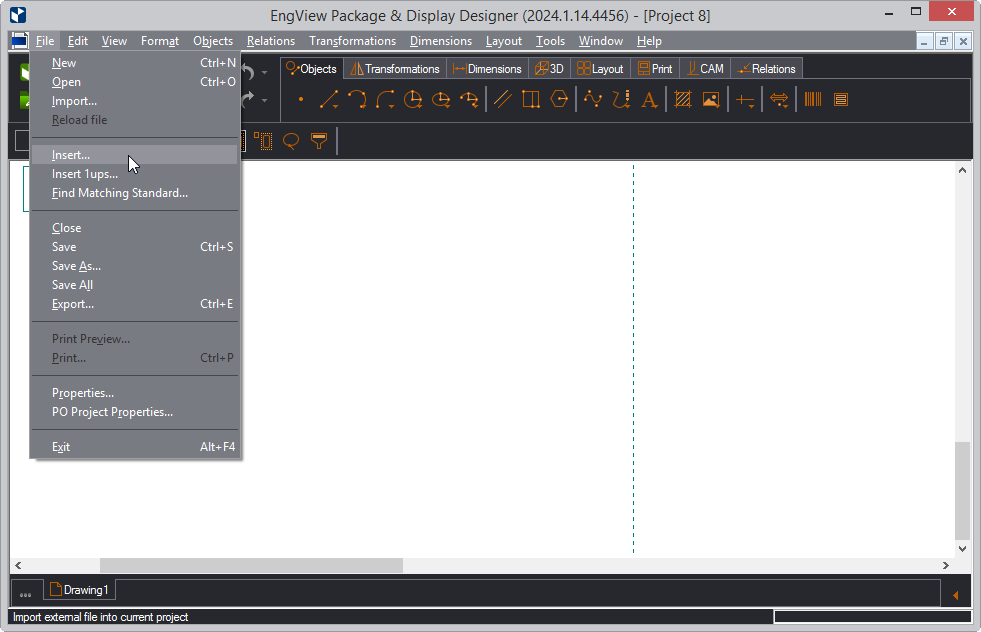Switch to the 3D toolbar tab
981x632 pixels.
pyautogui.click(x=549, y=69)
